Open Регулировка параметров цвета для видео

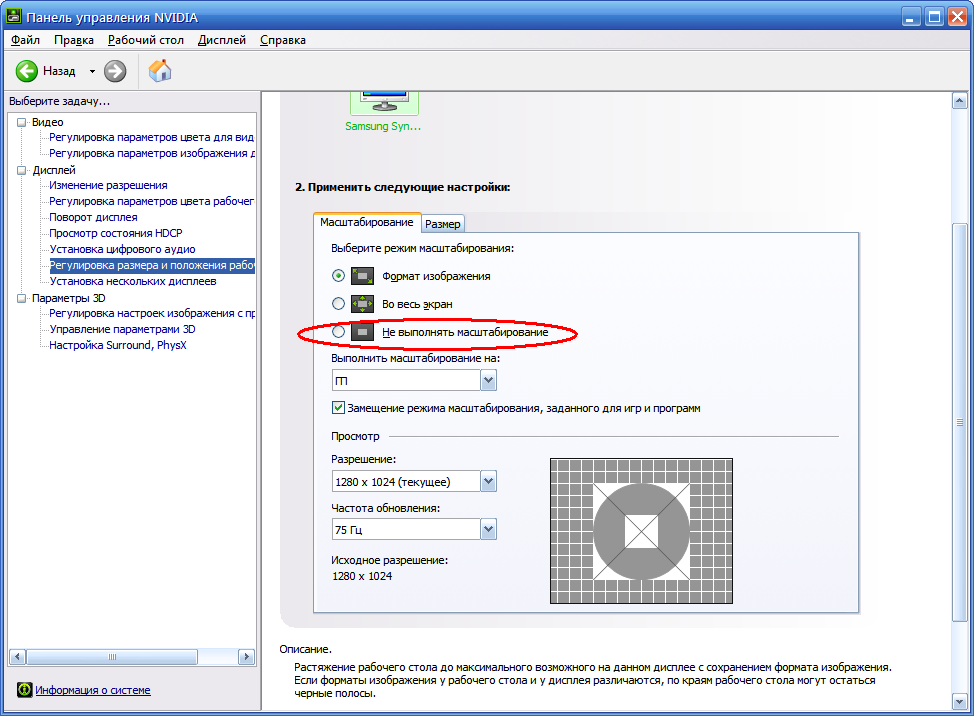click(x=152, y=137)
